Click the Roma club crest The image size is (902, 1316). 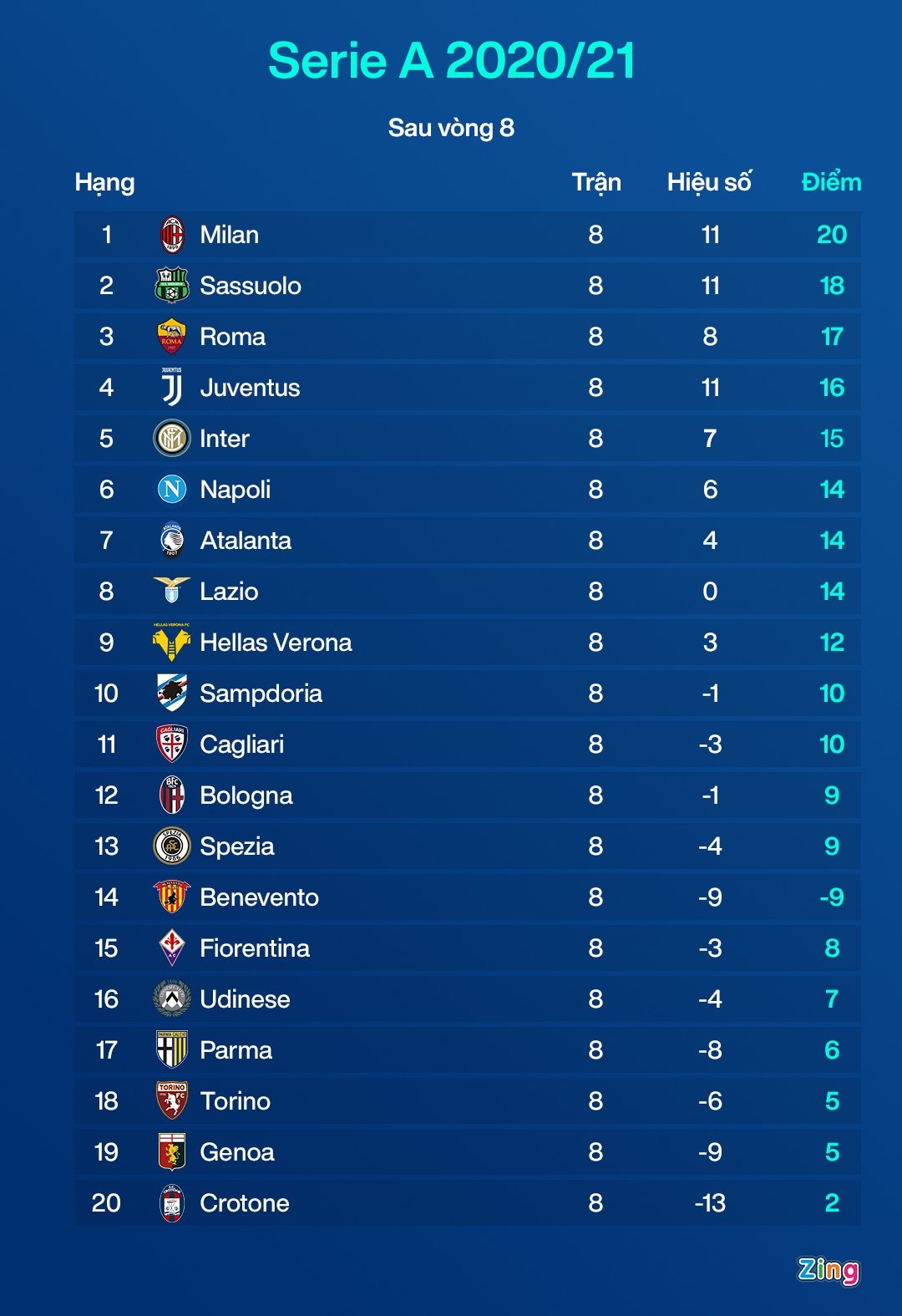pos(172,337)
